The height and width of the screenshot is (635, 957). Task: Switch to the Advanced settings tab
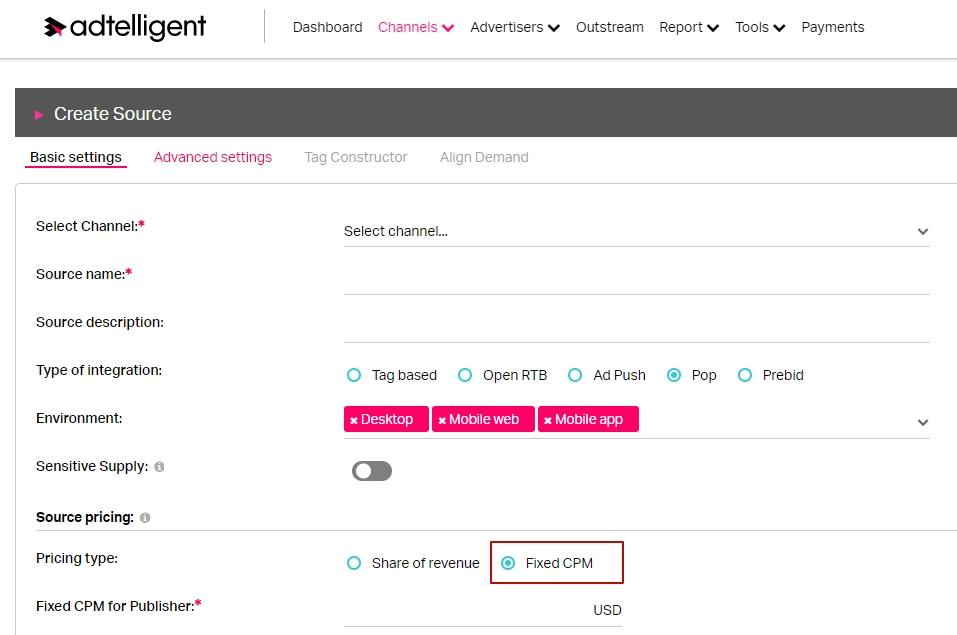(212, 158)
